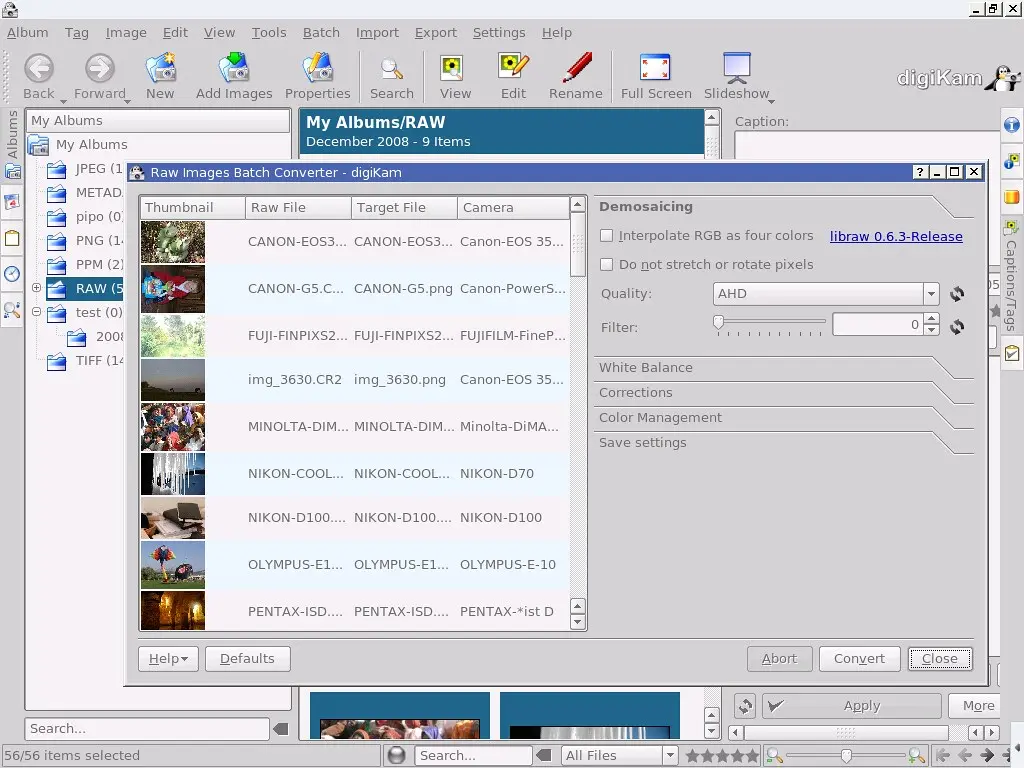This screenshot has height=768, width=1024.
Task: Click the libraw 0.6.3-Release link
Action: (895, 236)
